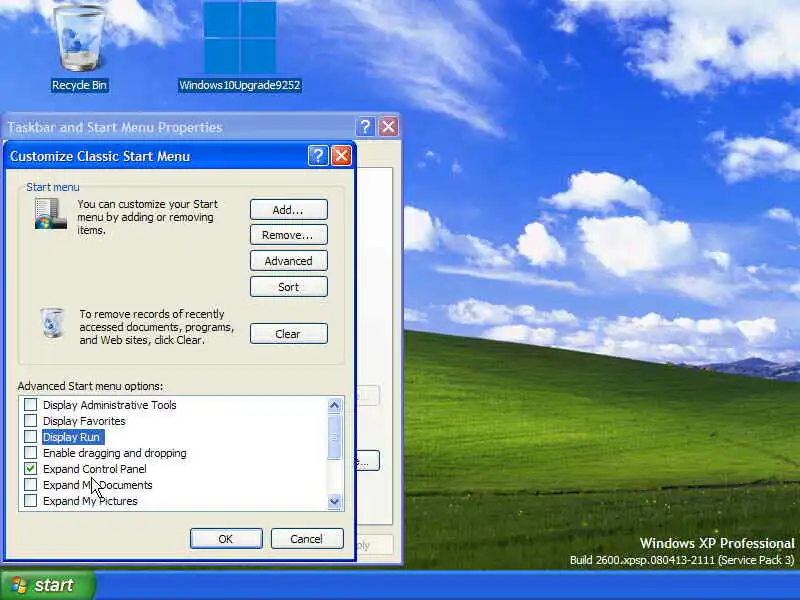This screenshot has width=800, height=600.
Task: Open Advanced start menu editing
Action: coord(289,261)
